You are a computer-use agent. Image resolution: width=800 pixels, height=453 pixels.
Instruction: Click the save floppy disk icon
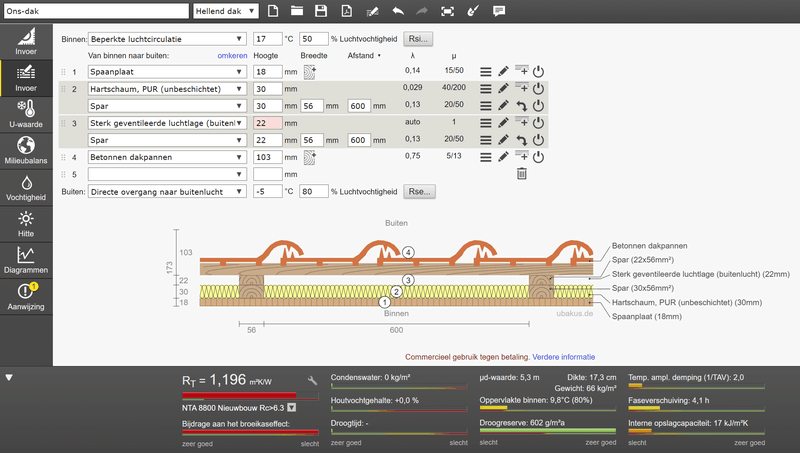321,10
